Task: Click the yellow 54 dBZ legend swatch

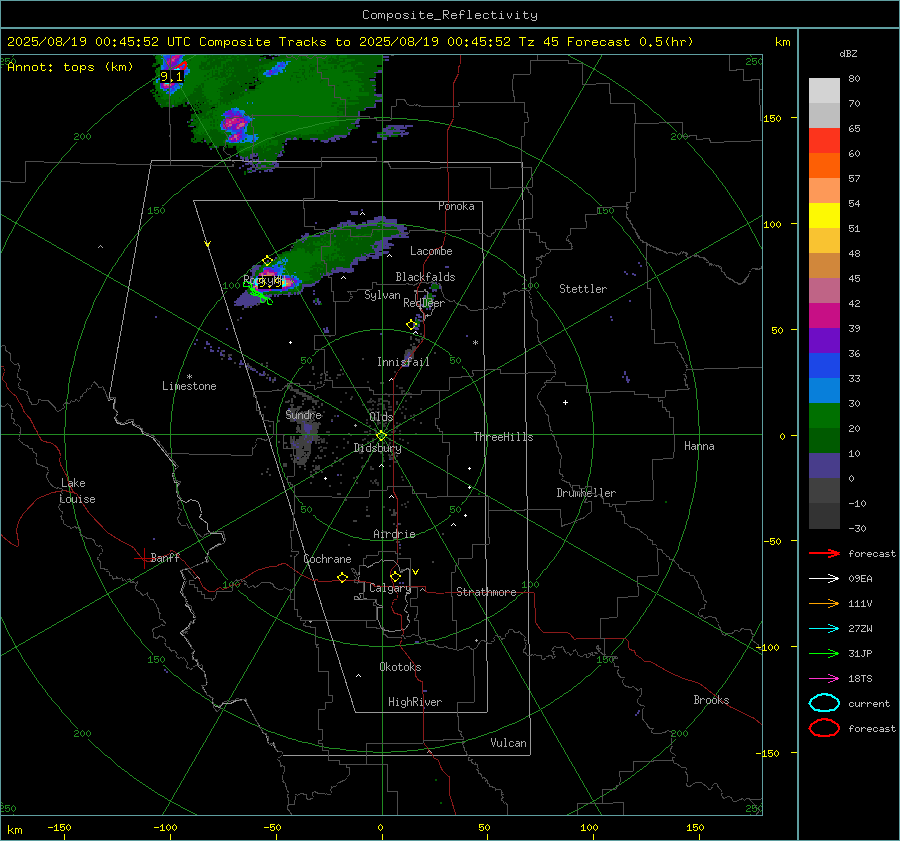Action: coord(824,215)
